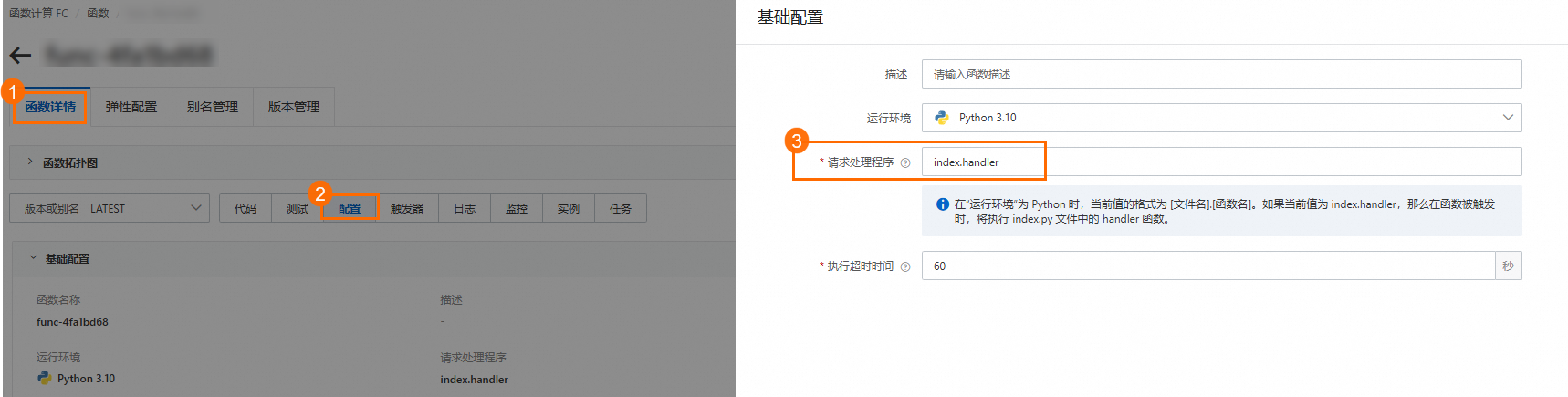
Task: Click the 请求处理程序 index.handler input
Action: tap(1221, 162)
